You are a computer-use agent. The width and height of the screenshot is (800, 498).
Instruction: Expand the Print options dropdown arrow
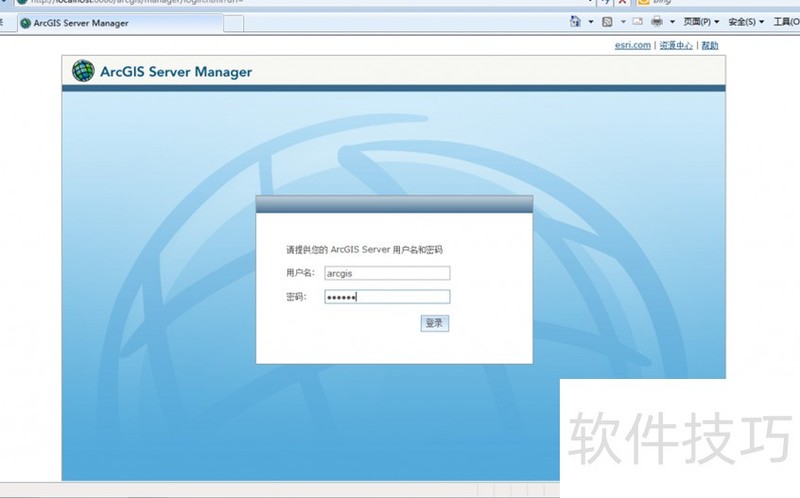(672, 21)
